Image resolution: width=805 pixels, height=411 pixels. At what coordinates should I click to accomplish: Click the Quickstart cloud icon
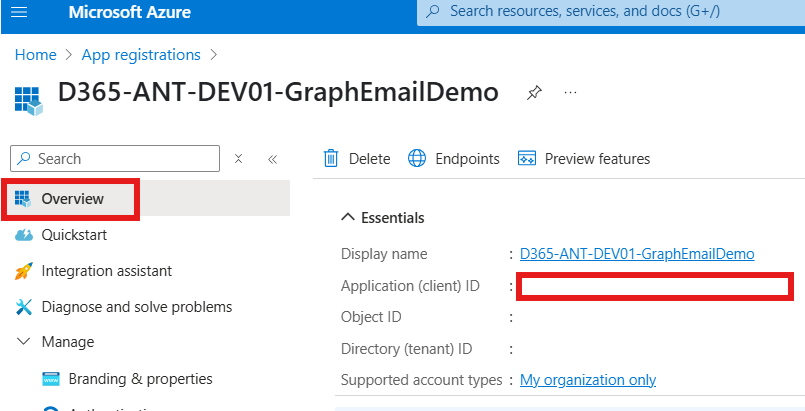(24, 235)
